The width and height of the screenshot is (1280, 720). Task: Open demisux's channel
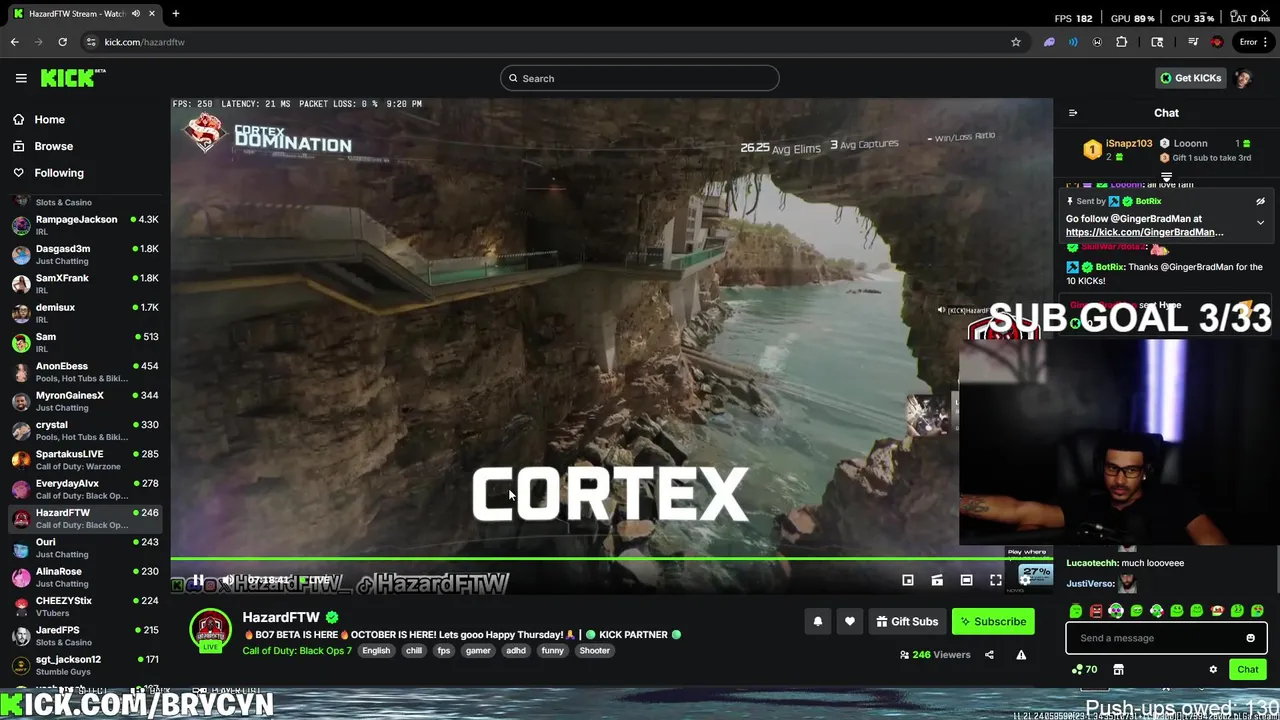coord(85,314)
